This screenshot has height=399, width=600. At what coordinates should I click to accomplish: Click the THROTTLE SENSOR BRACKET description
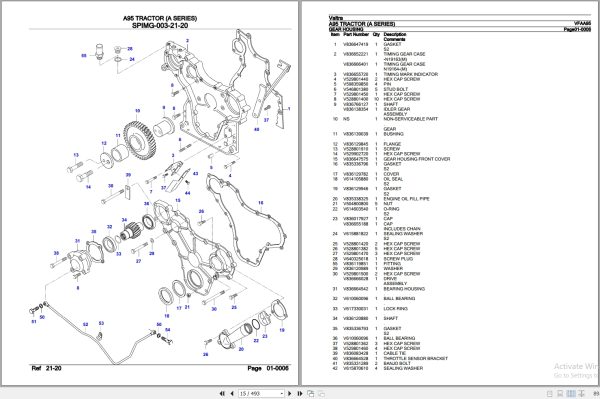point(416,358)
